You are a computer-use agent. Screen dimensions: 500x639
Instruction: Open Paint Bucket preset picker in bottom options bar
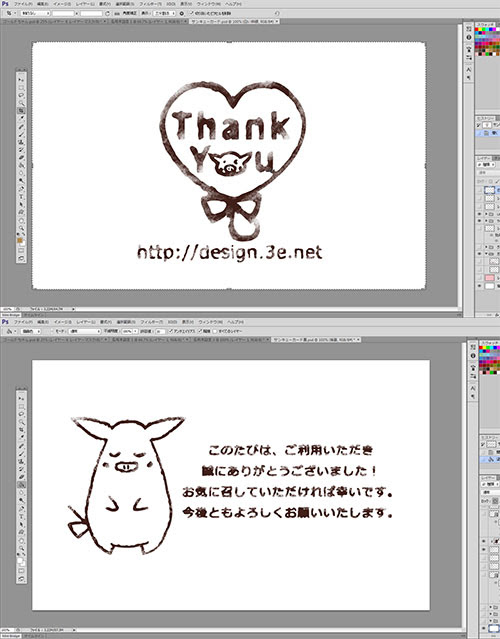[x=10, y=331]
